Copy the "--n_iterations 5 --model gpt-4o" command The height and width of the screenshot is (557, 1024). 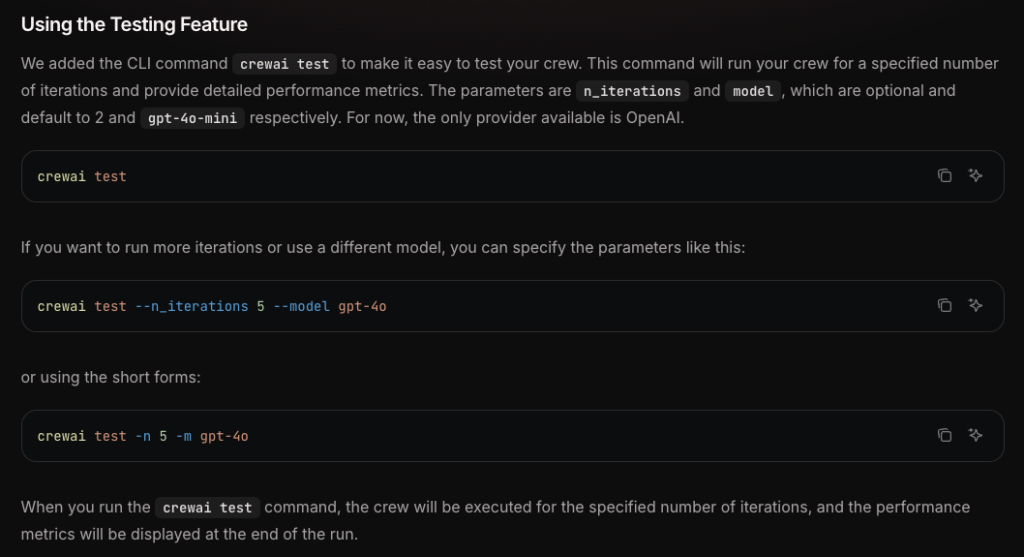tap(944, 306)
